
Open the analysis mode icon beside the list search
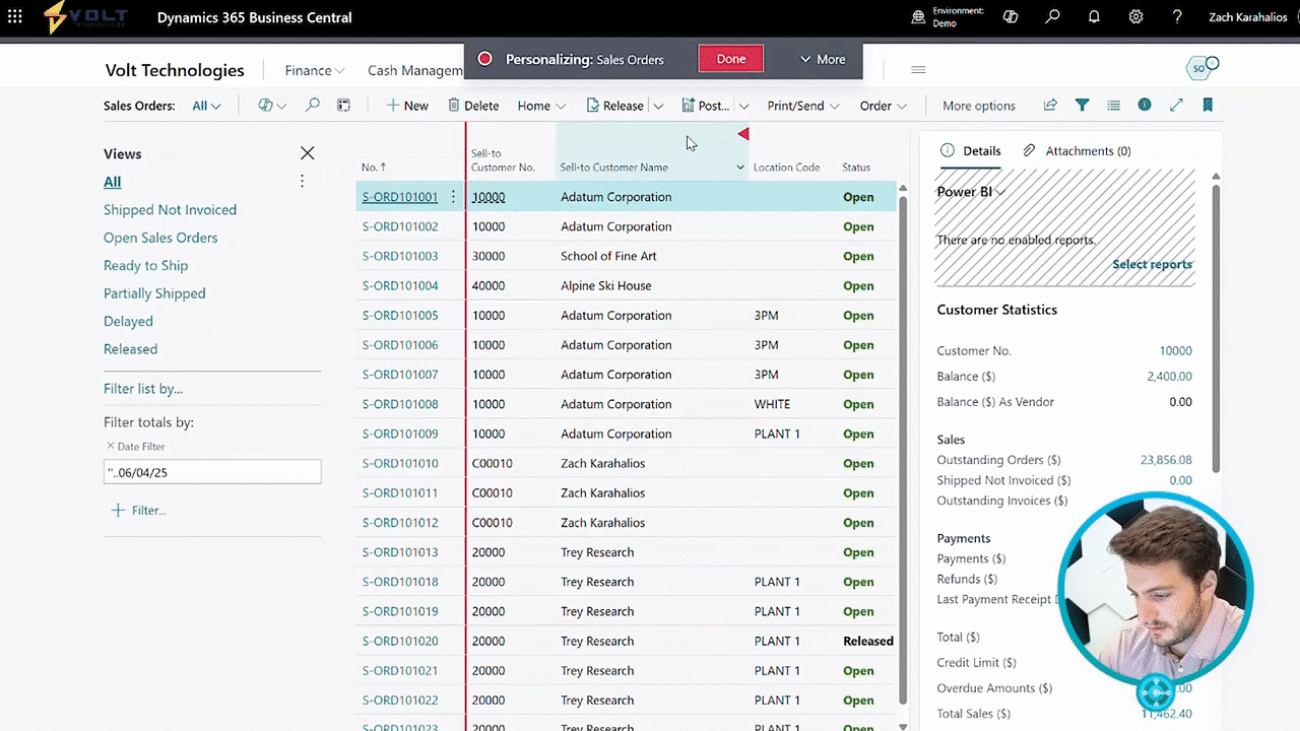(x=343, y=105)
